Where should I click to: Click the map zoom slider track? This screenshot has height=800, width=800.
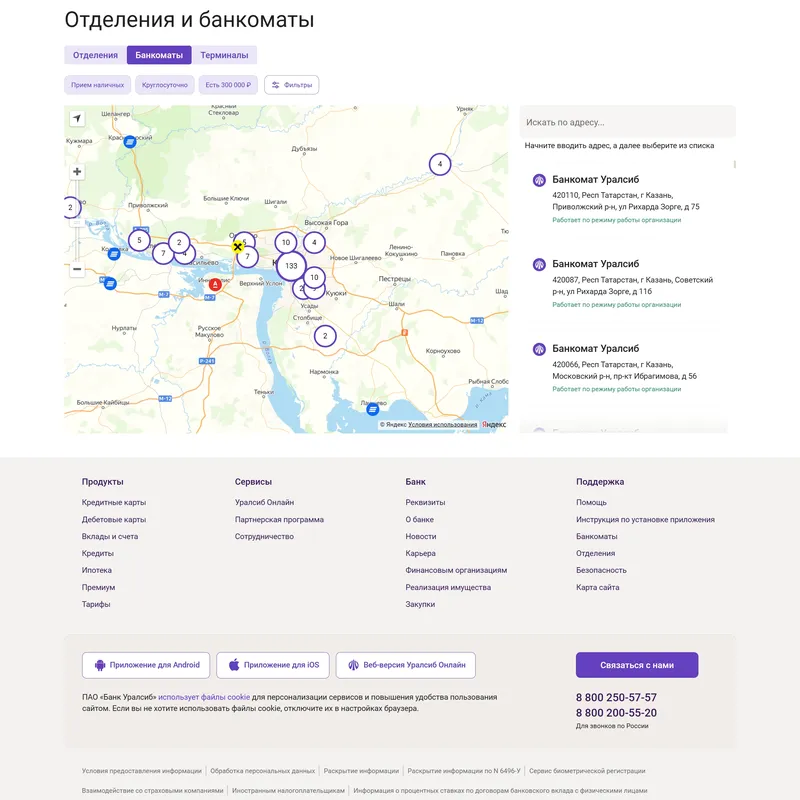tap(77, 220)
